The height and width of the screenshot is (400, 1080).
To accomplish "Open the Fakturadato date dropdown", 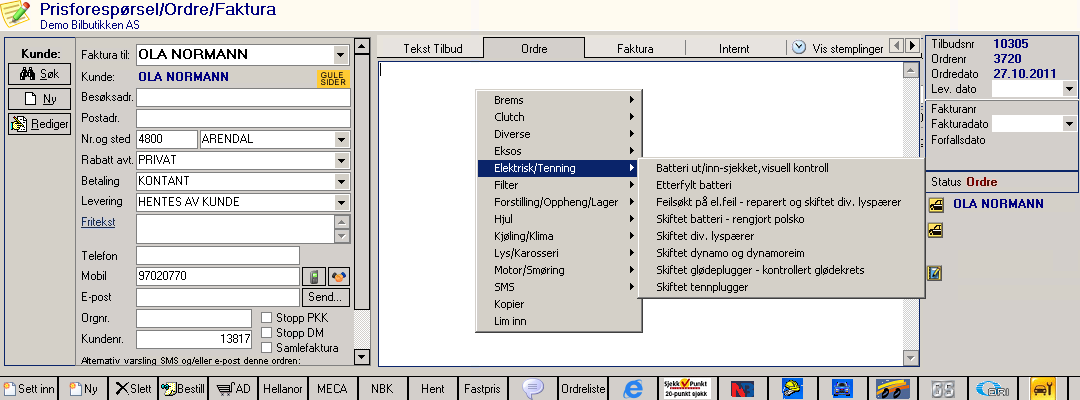I will pyautogui.click(x=1070, y=124).
